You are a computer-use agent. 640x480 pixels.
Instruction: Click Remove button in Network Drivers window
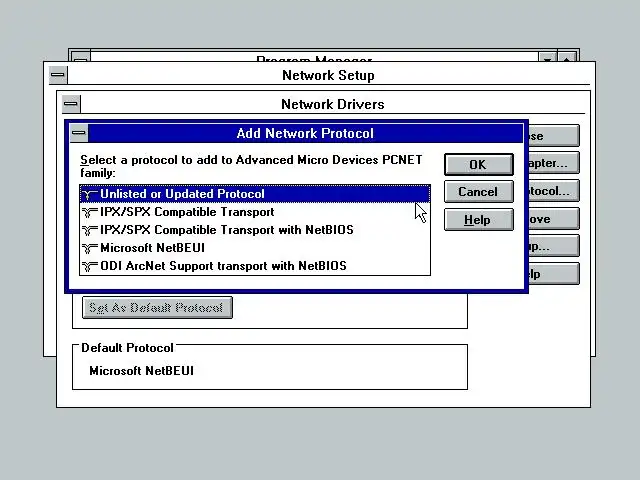pos(554,219)
